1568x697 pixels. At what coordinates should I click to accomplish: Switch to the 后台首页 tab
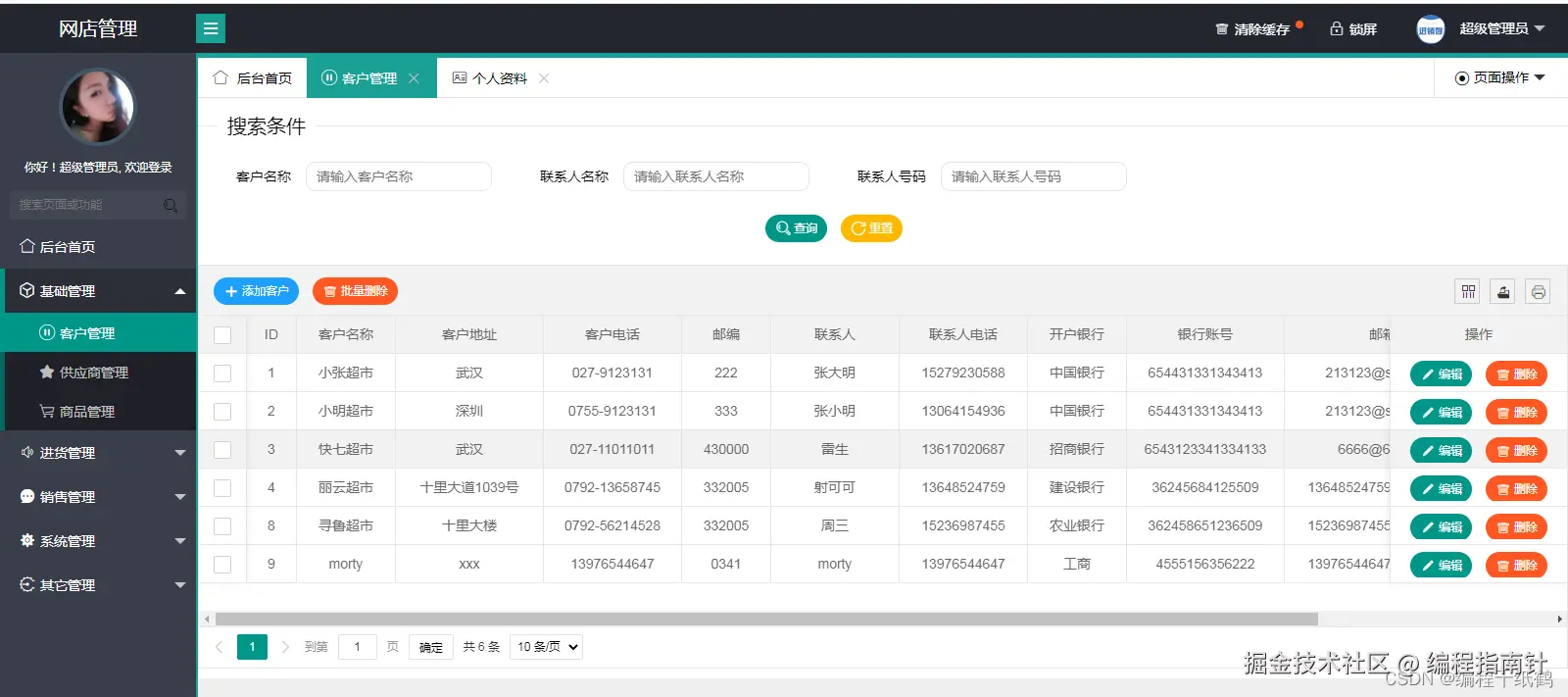(x=253, y=78)
